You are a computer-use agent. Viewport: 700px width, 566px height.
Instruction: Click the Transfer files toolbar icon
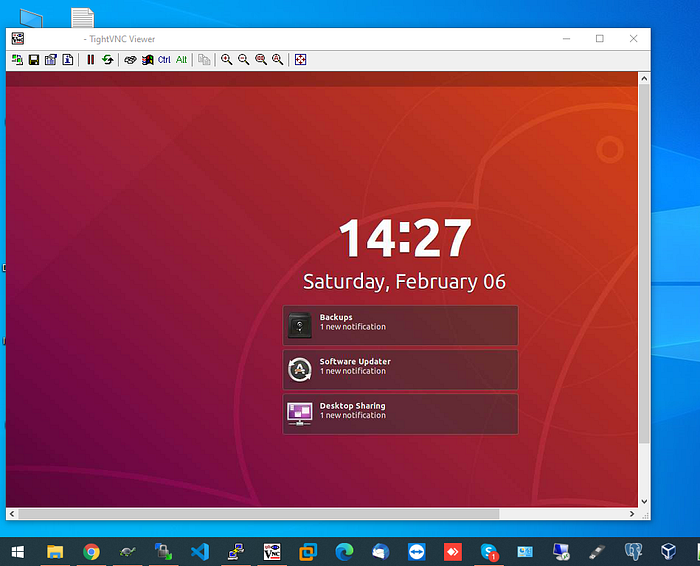coord(204,60)
